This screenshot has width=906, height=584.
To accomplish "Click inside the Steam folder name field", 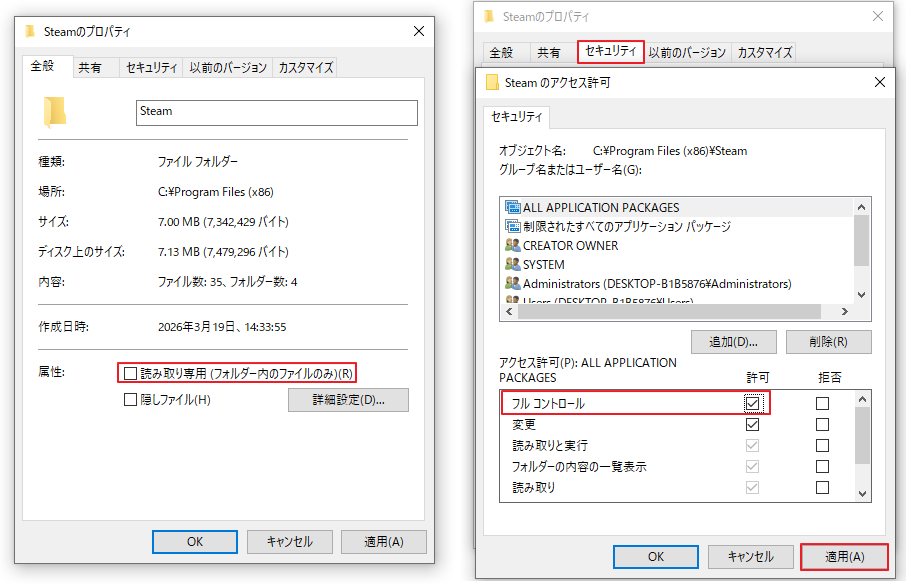I will point(276,112).
